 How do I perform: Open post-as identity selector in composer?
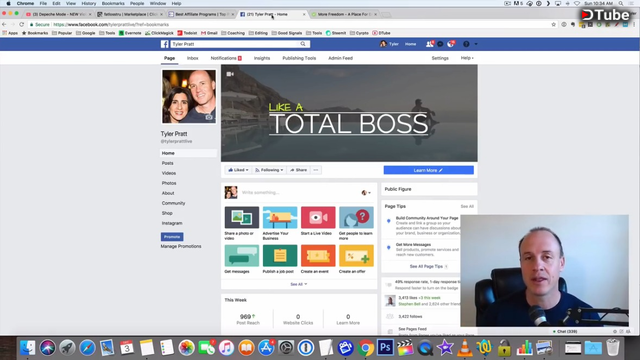[x=366, y=193]
